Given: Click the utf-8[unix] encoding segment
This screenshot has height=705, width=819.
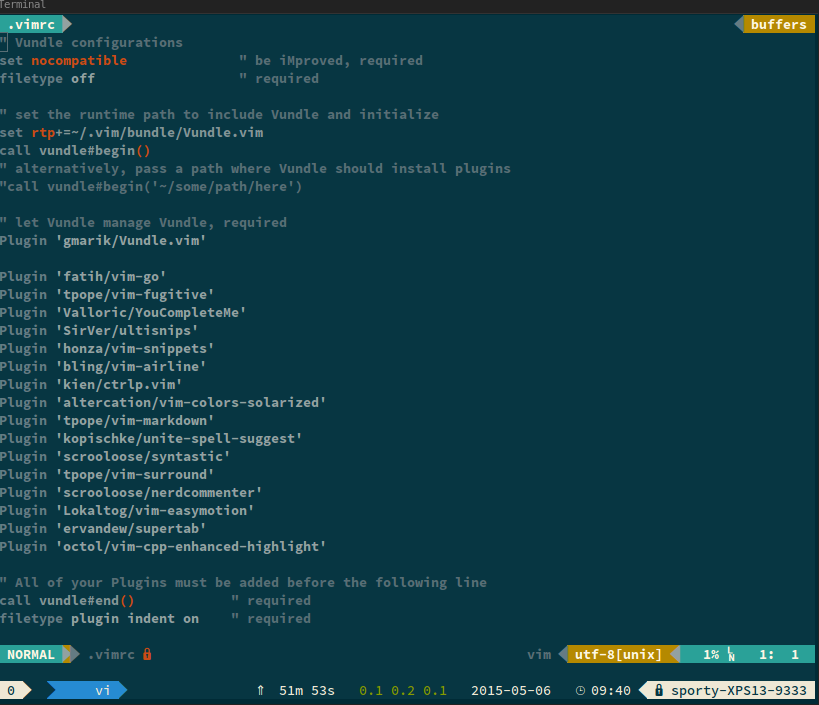Looking at the screenshot, I should 618,654.
